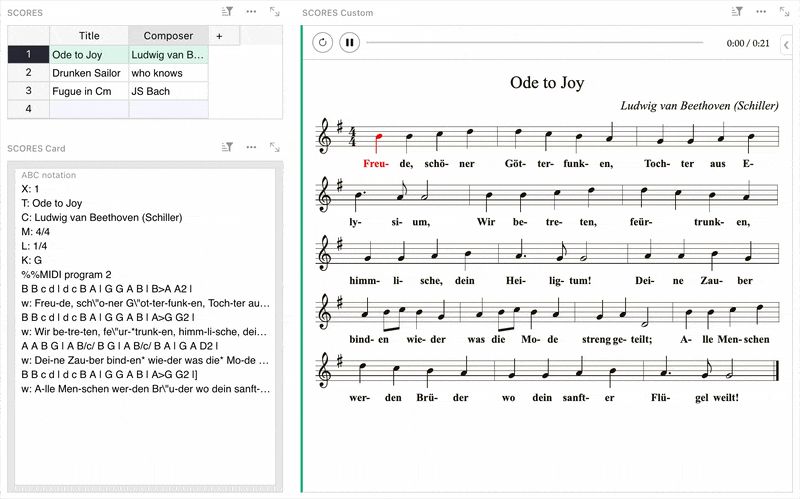Click the 'C: Ludwig van Beethoven (Schiller)' notation line

(102, 217)
